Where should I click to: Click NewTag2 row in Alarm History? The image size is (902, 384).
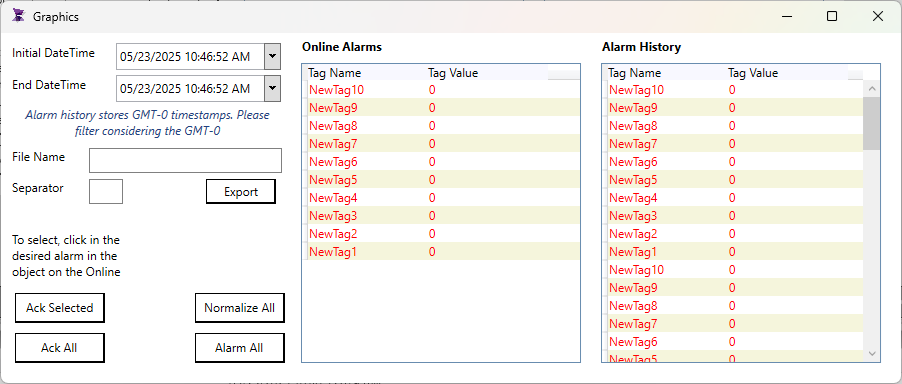pos(733,234)
